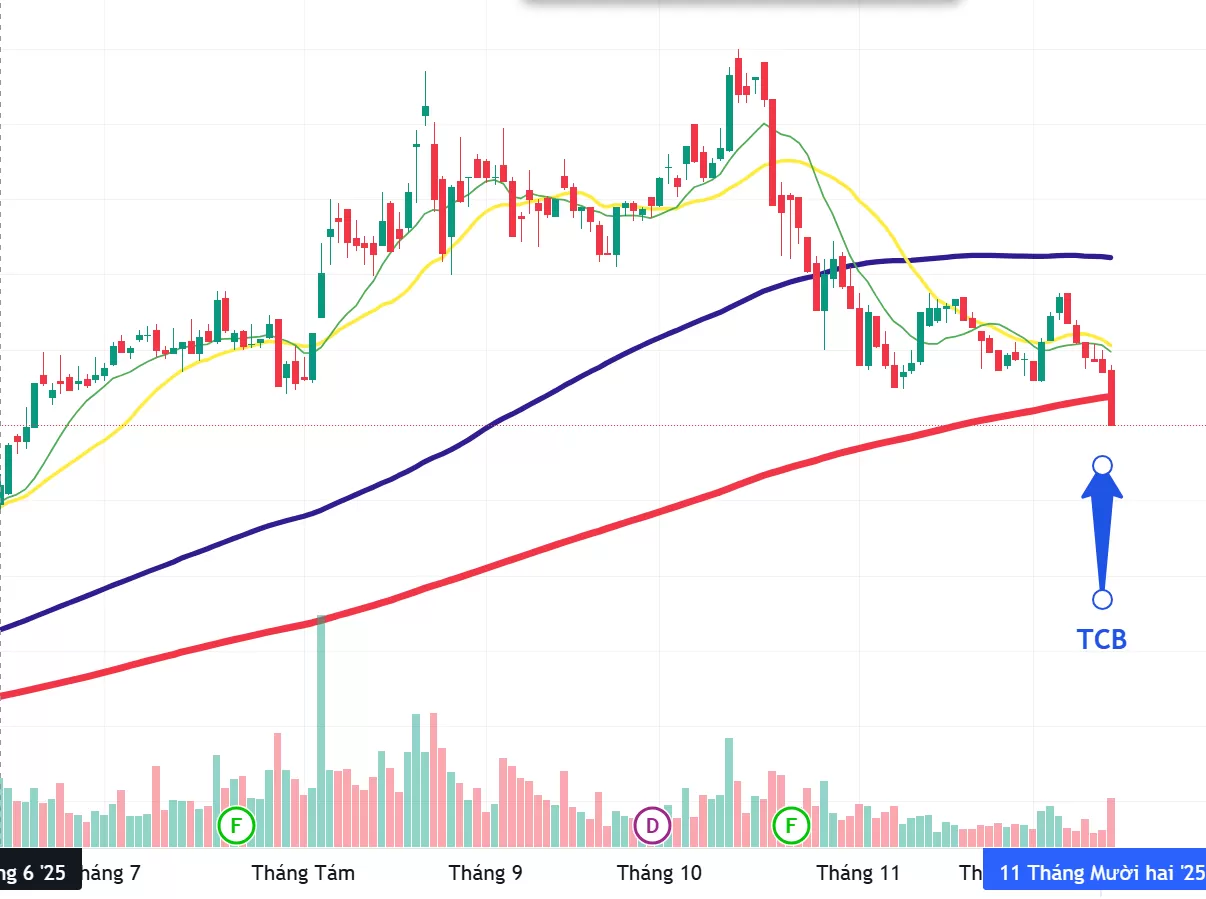Click the last red volume bar
The image size is (1206, 899).
coord(1111,822)
